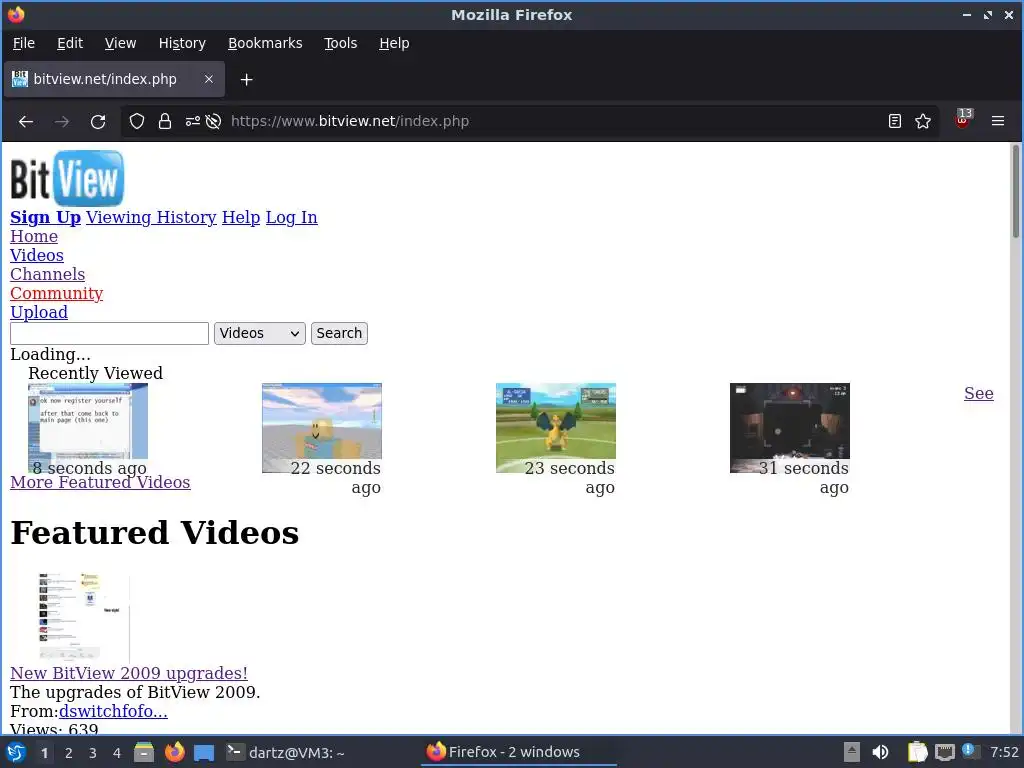This screenshot has width=1024, height=768.
Task: Open the File menu
Action: pos(24,43)
